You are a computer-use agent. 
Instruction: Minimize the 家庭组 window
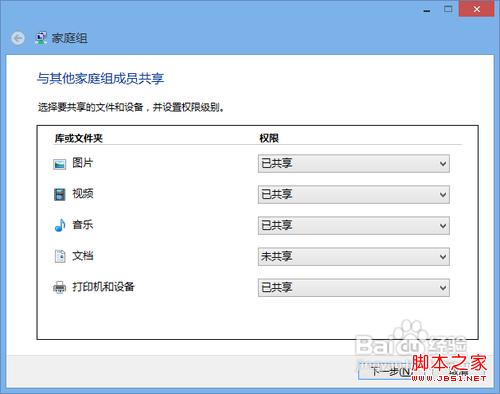pyautogui.click(x=427, y=10)
